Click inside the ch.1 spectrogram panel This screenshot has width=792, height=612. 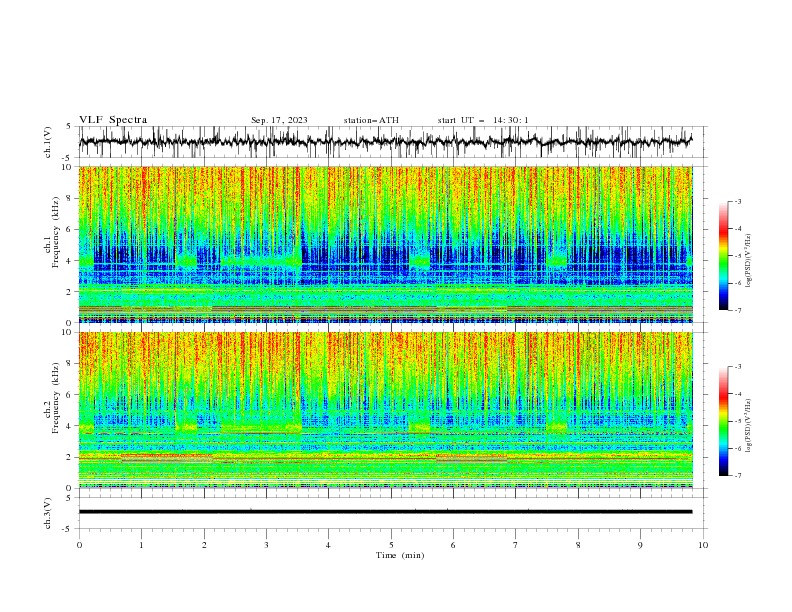(386, 244)
